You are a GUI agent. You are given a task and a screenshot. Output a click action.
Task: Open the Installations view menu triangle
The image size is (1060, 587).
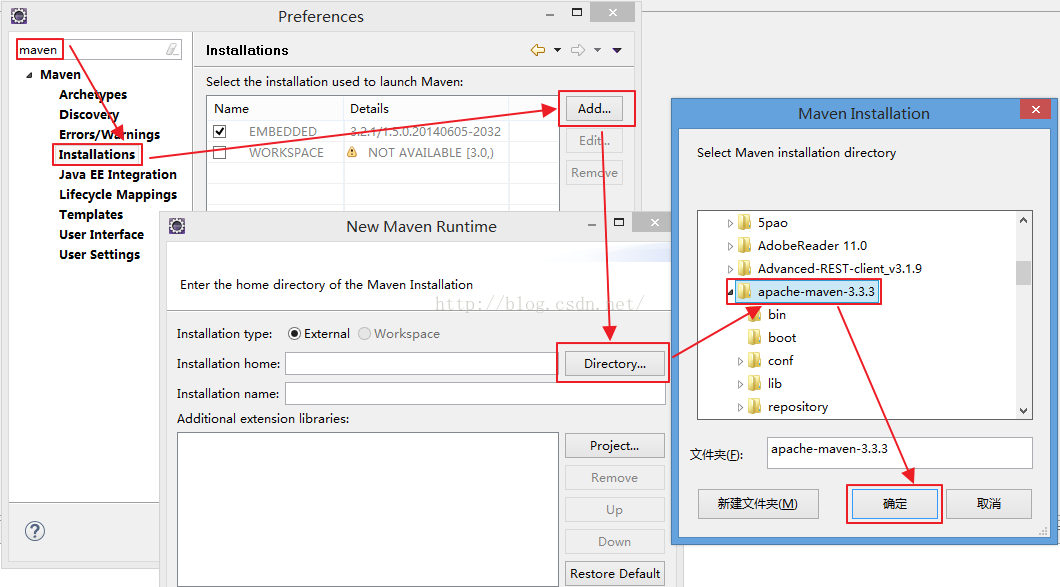[617, 50]
